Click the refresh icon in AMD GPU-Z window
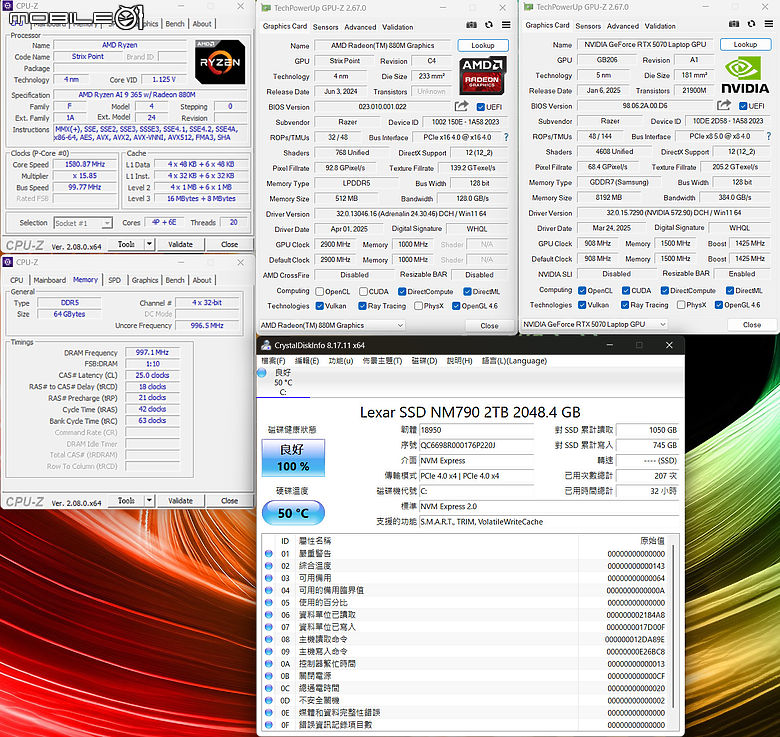This screenshot has width=780, height=737. [489, 25]
